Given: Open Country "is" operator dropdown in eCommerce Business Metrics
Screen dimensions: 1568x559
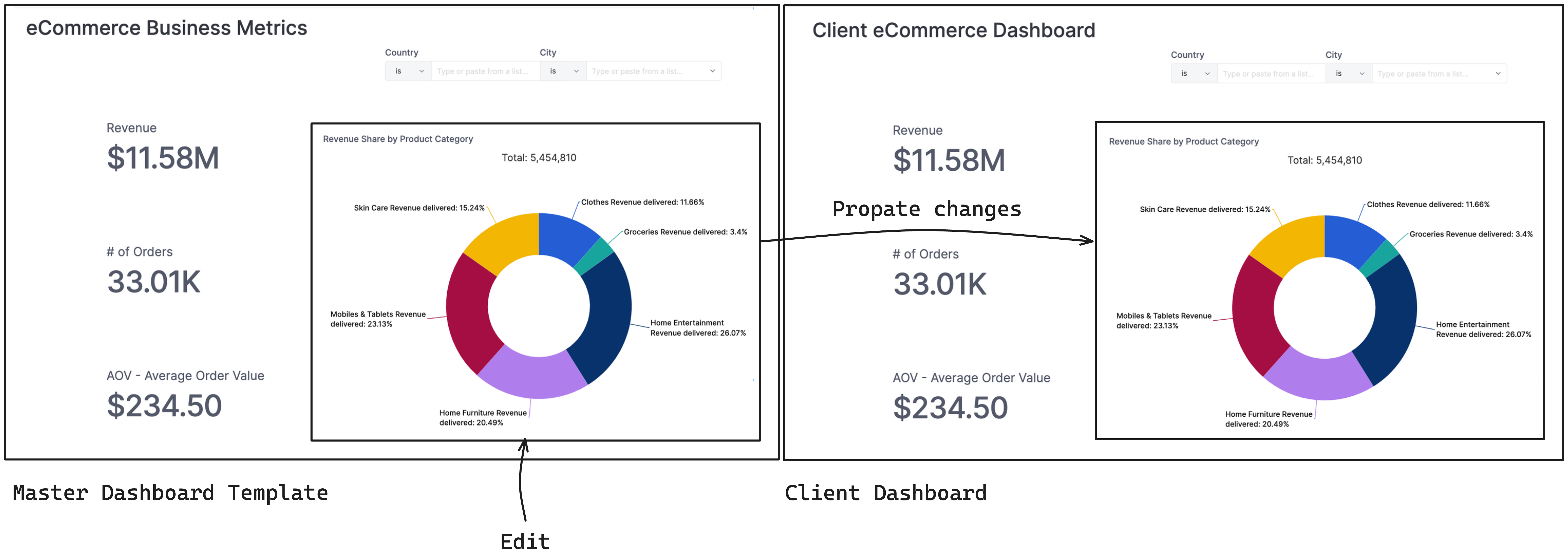Looking at the screenshot, I should tap(408, 71).
